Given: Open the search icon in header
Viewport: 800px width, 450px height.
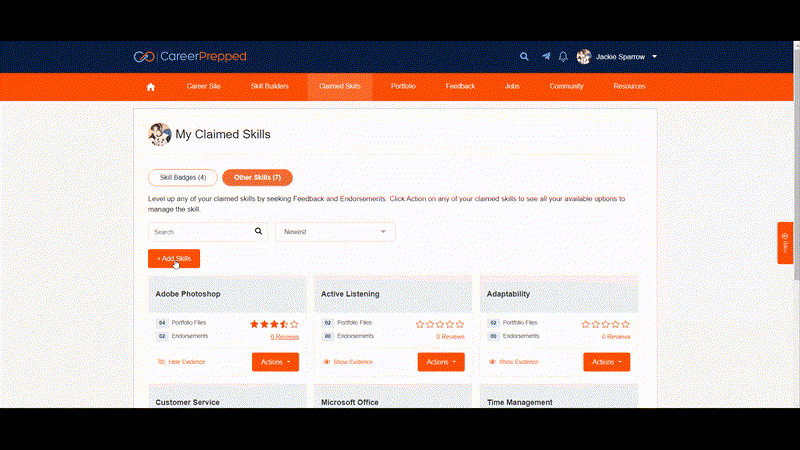Looking at the screenshot, I should [x=524, y=57].
